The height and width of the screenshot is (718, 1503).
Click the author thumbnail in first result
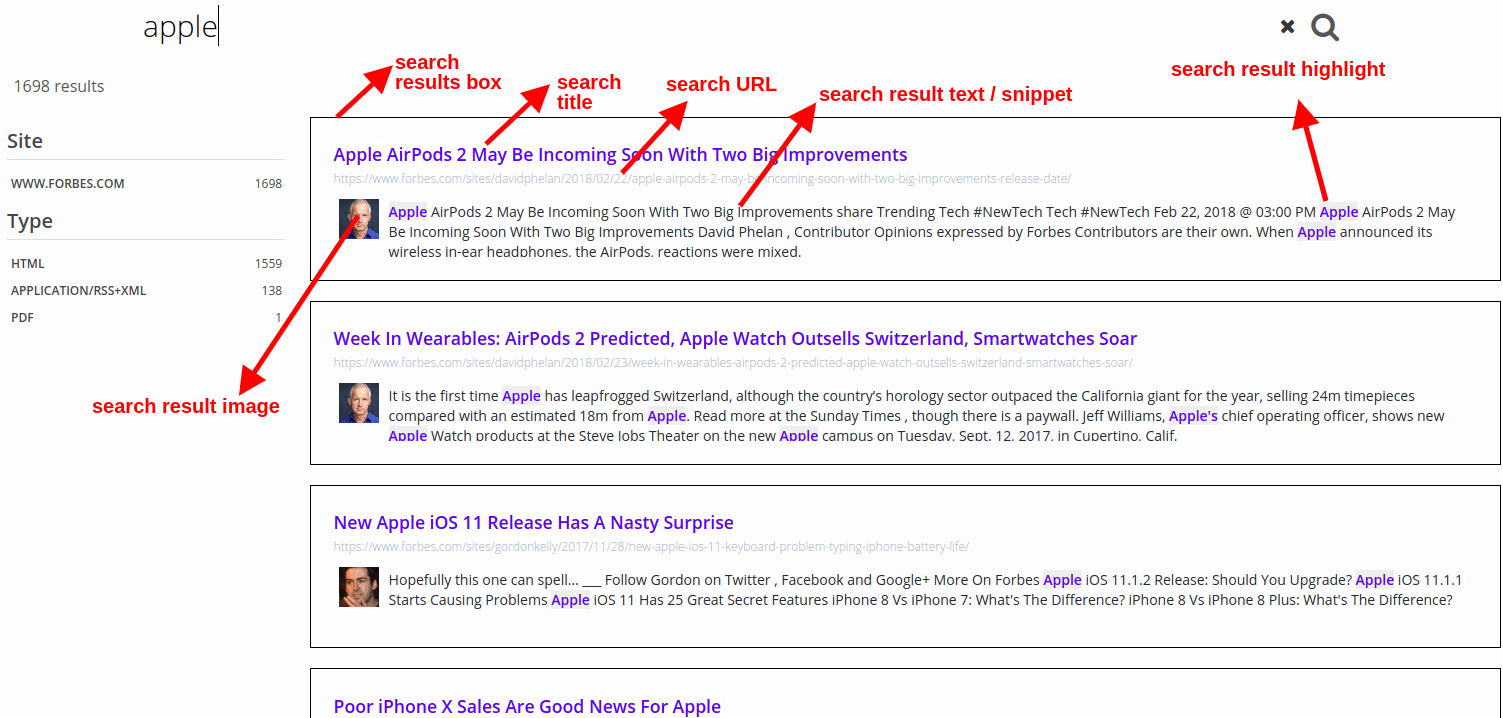358,219
